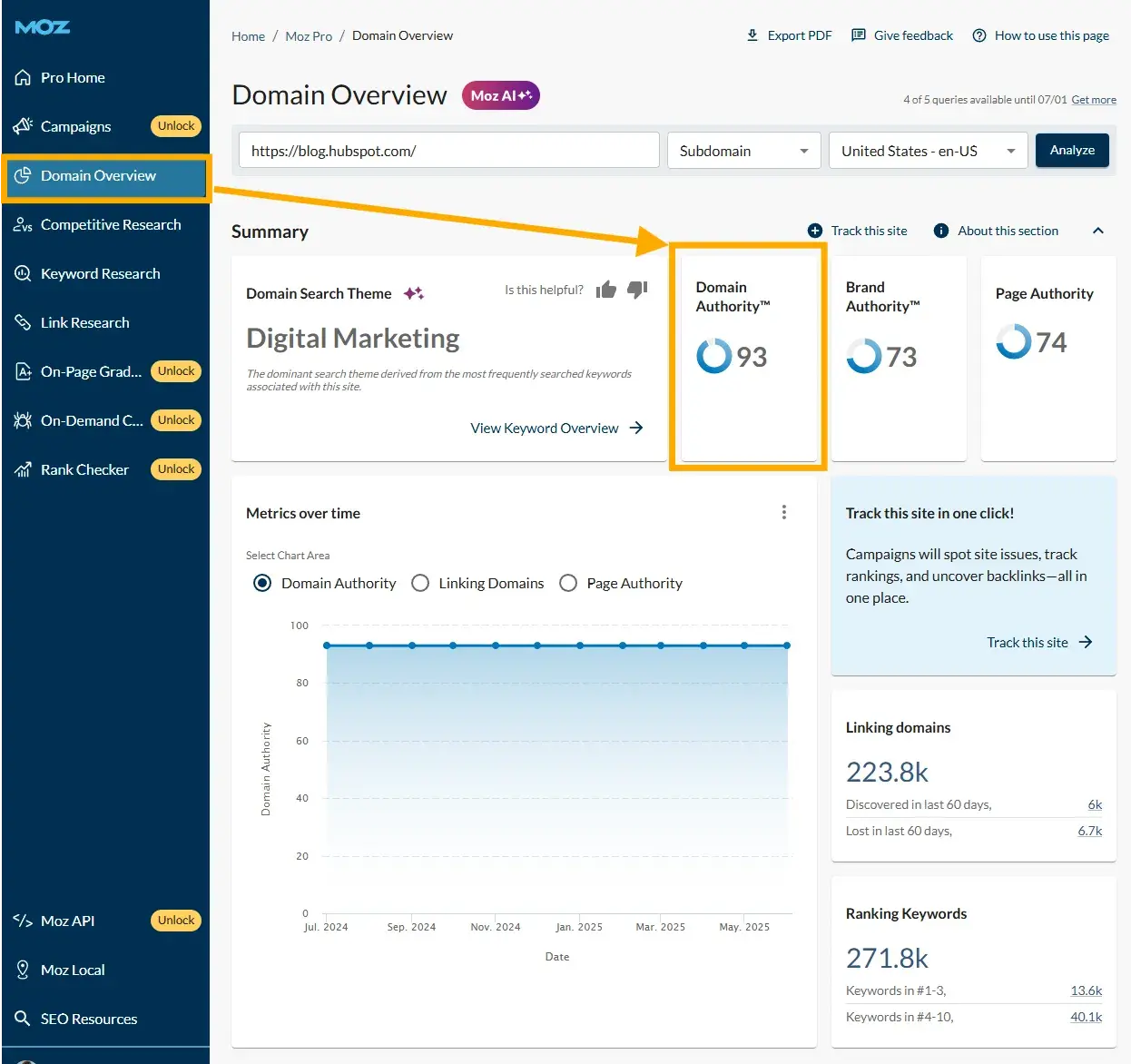Select the Page Authority chart area option
The height and width of the screenshot is (1064, 1131).
tap(568, 583)
